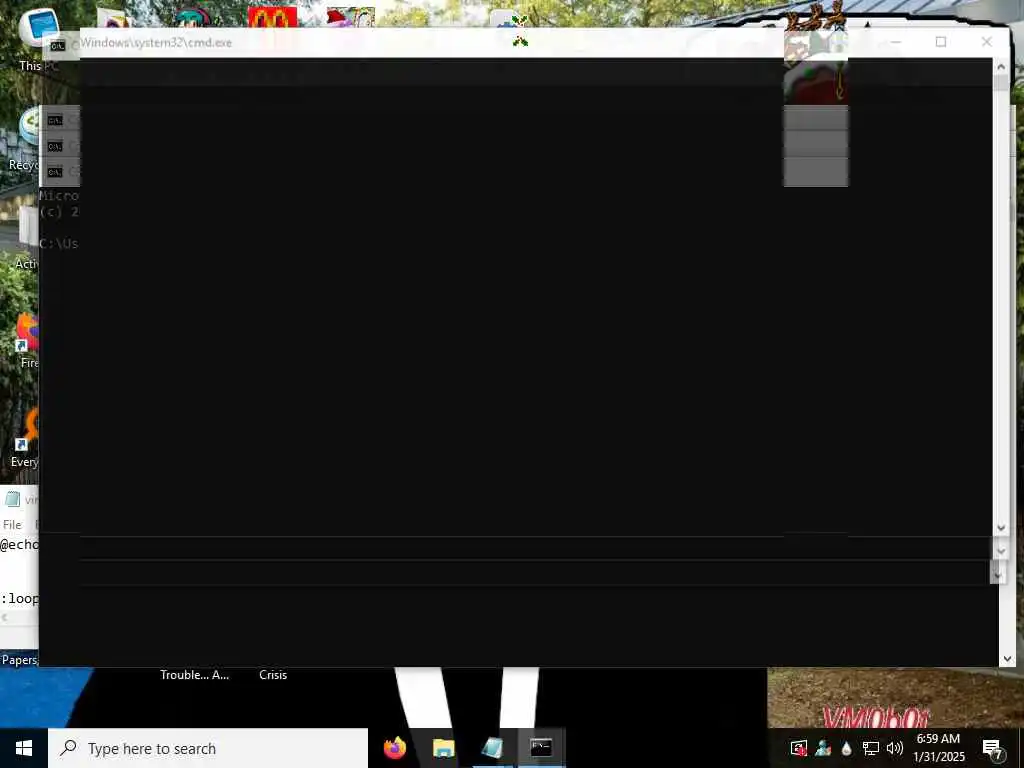Click the '@echo' line in Notepad

[20, 545]
